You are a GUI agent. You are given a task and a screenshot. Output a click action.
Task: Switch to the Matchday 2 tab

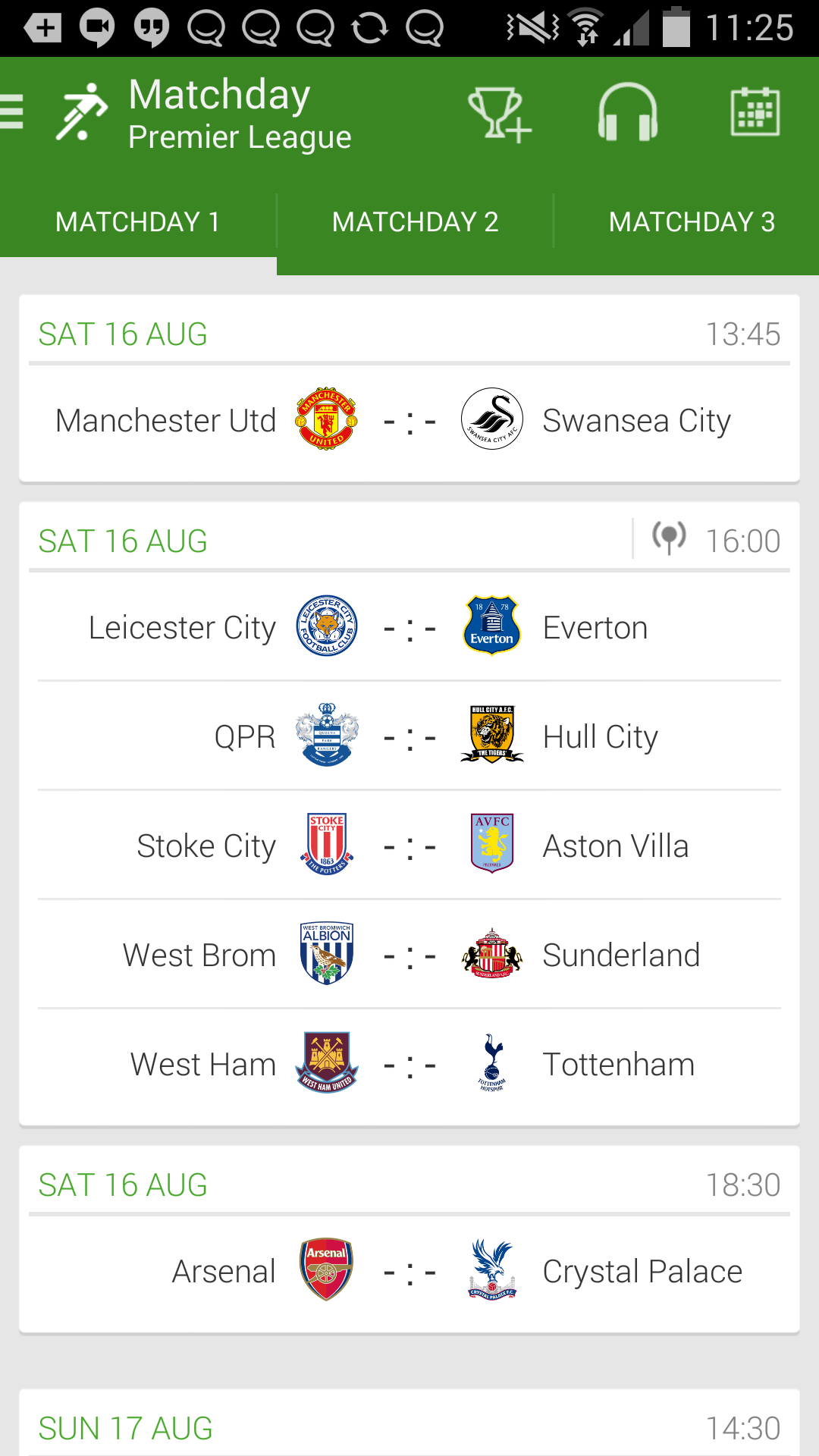(x=415, y=222)
